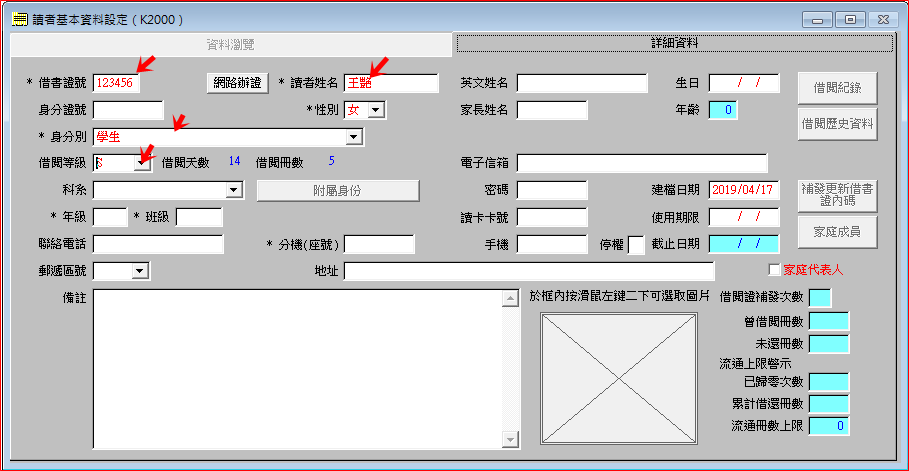Click the 英文姓名 field
The image size is (909, 471).
582,83
